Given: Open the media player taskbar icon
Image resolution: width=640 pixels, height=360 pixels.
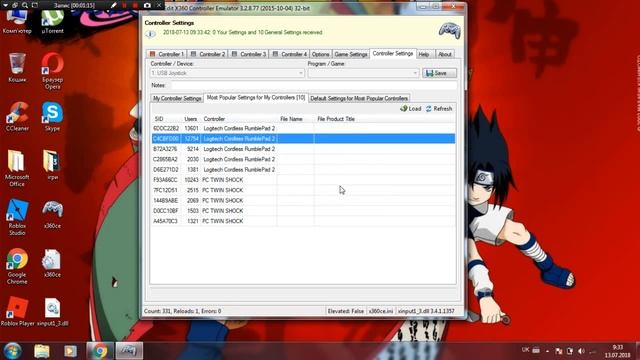Looking at the screenshot, I should (x=70, y=351).
